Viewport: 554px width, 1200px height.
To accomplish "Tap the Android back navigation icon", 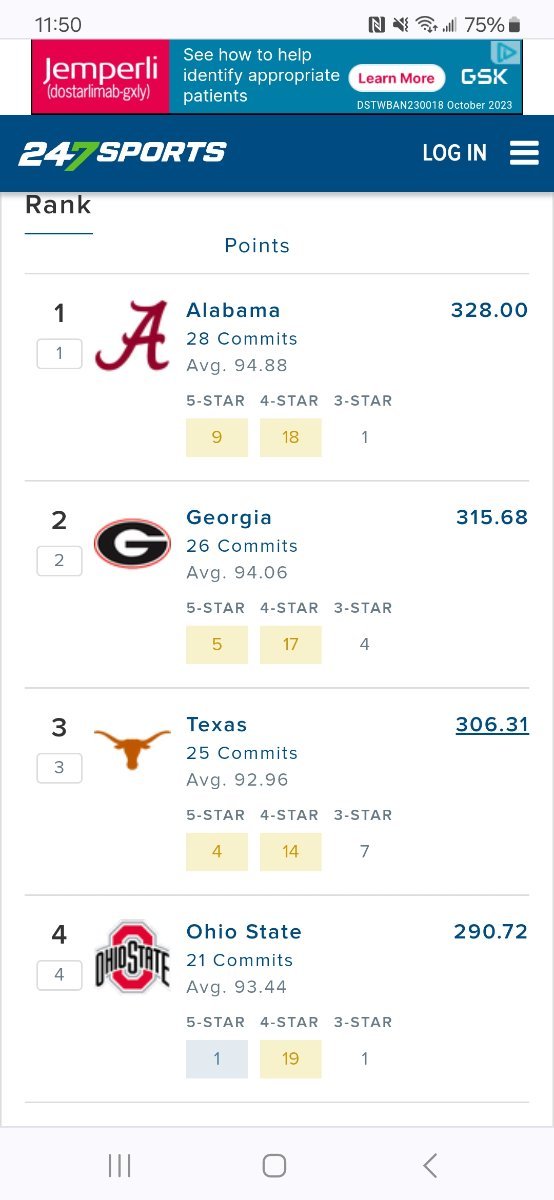I will click(430, 1165).
